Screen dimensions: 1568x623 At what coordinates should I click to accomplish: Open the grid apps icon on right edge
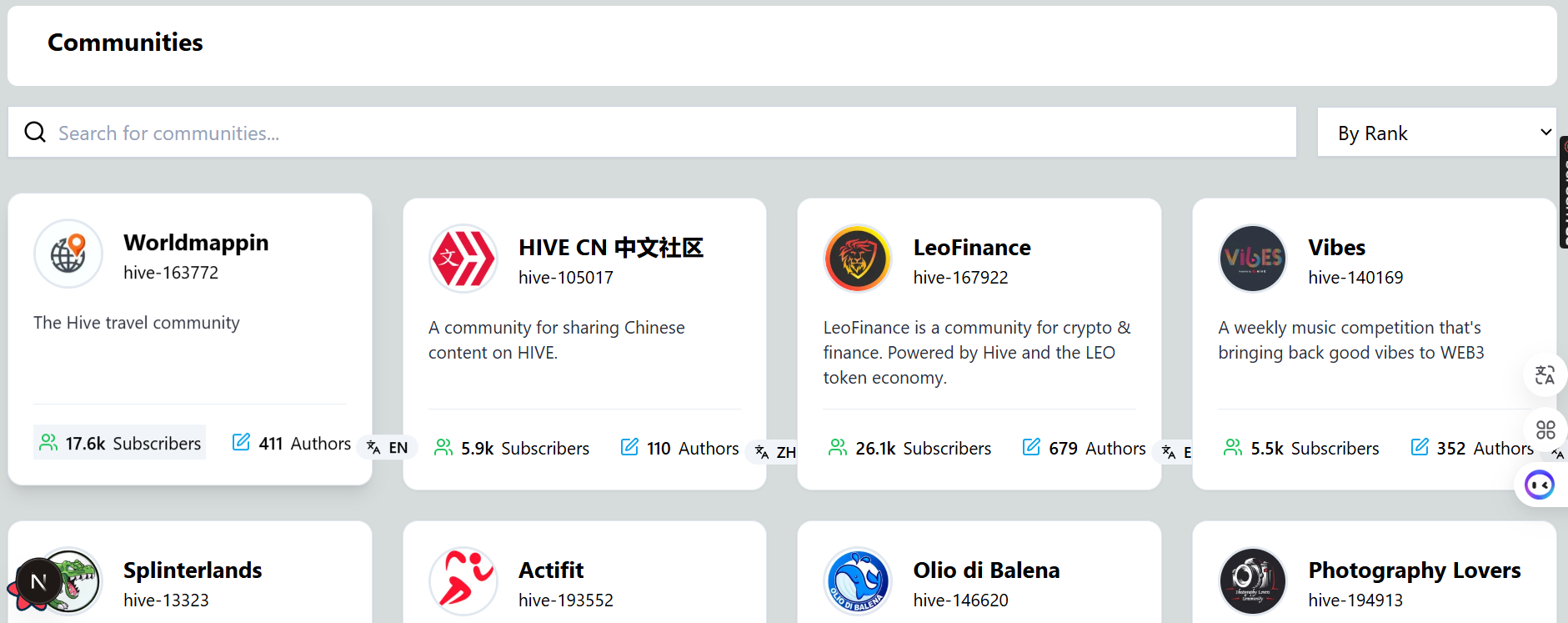(x=1545, y=430)
